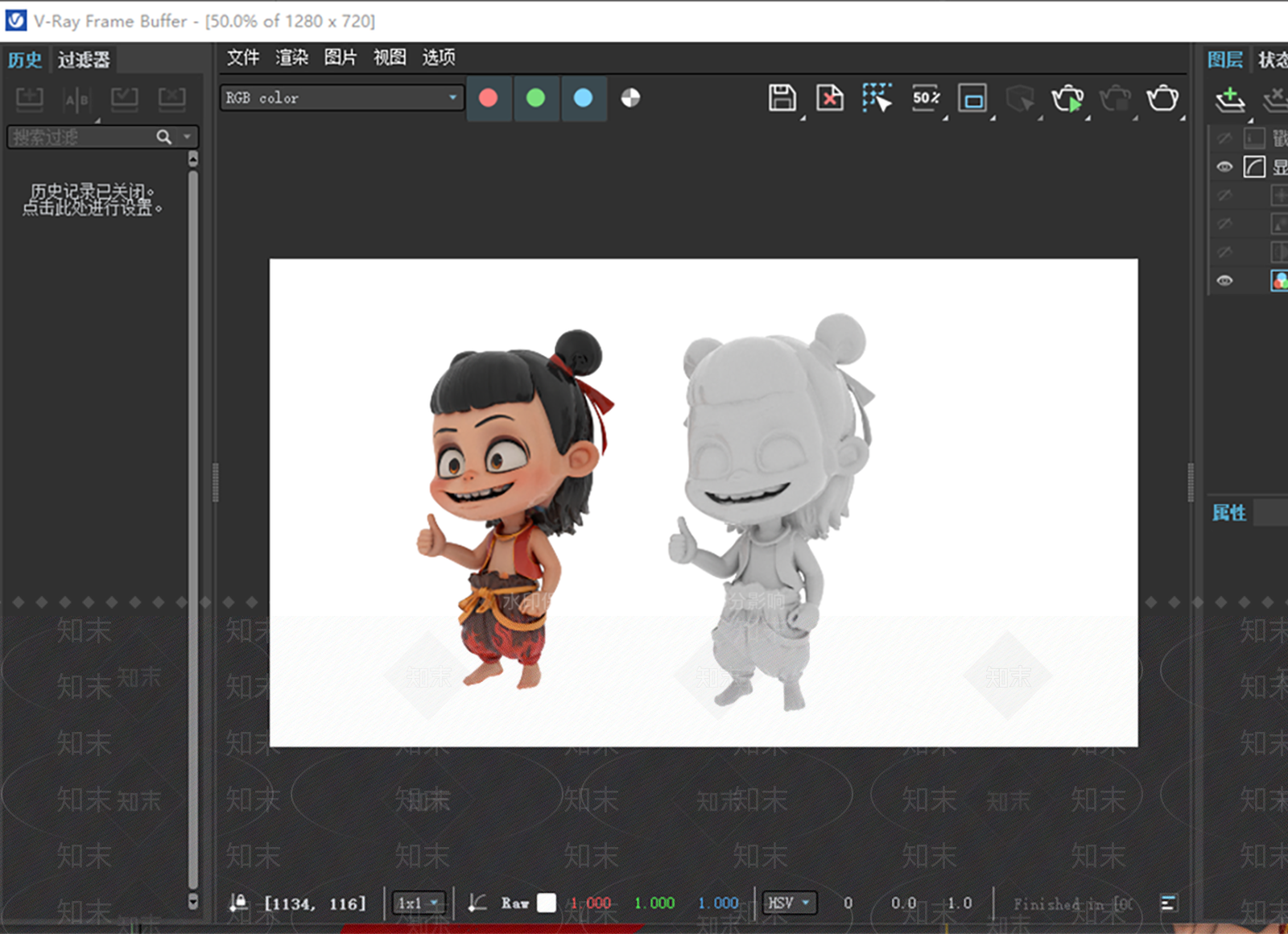Enable region render rectangle tool

coord(972,98)
